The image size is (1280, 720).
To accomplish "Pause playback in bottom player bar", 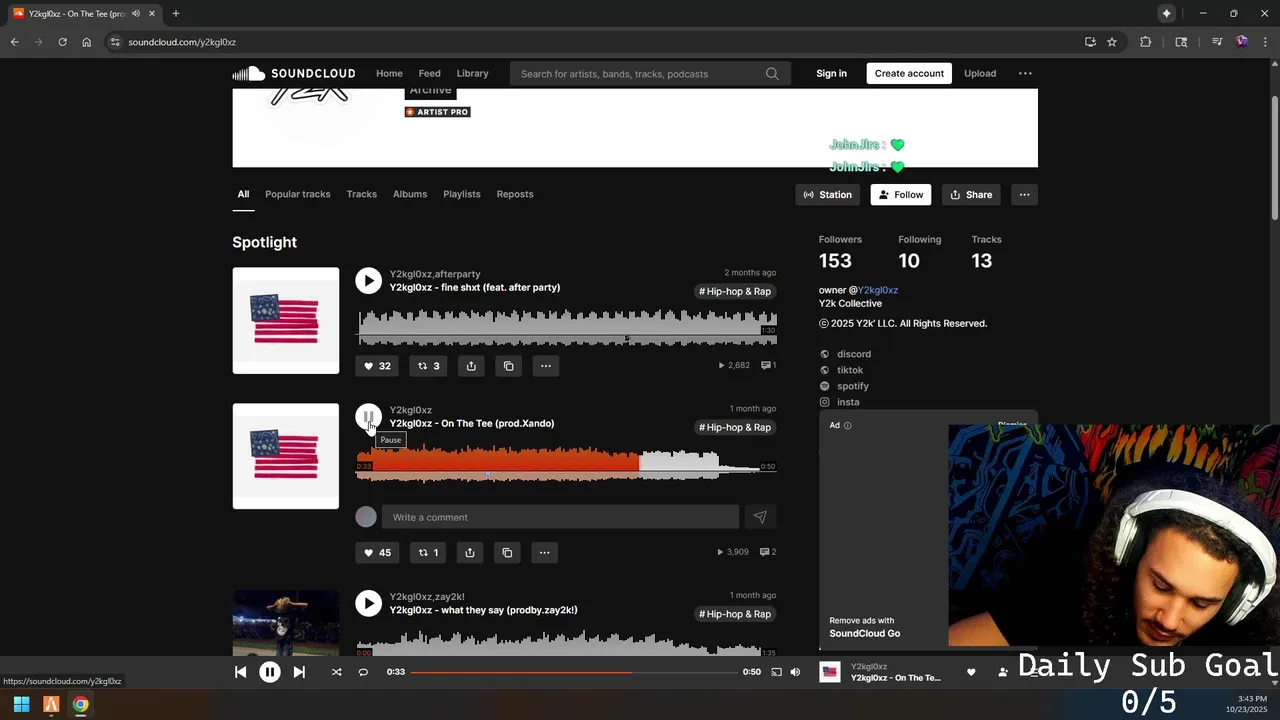I will click(270, 672).
